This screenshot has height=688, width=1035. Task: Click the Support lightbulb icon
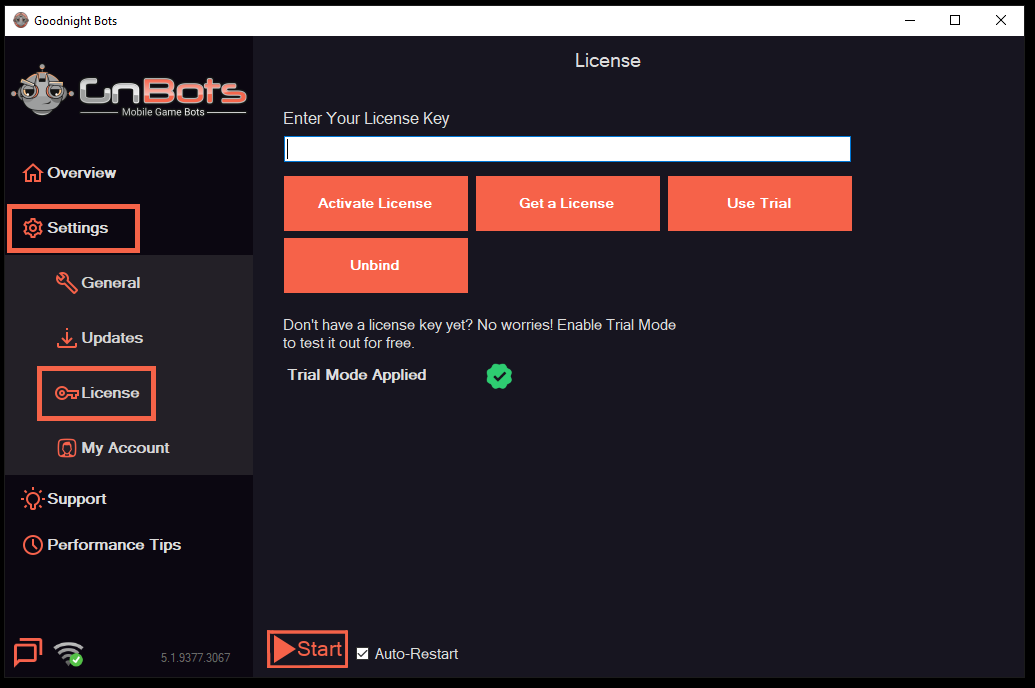[x=32, y=499]
